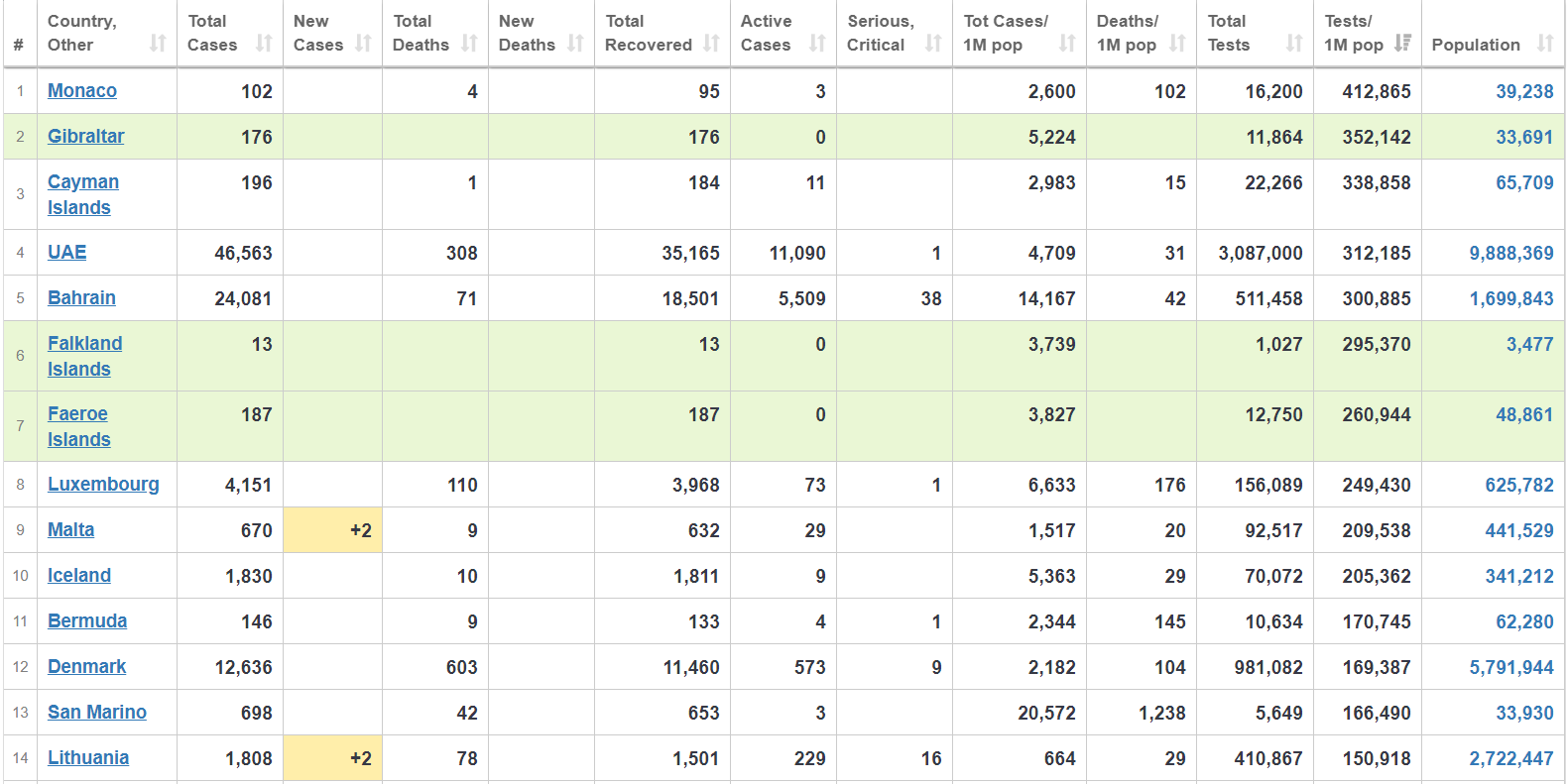
Task: Follow the UAE link
Action: click(x=67, y=252)
